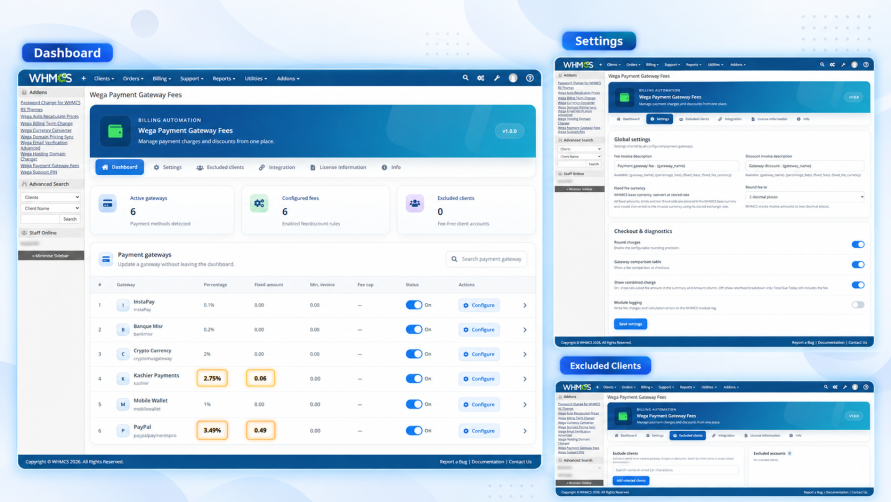Click Minimise Sidebar in Dashboard window
Image resolution: width=891 pixels, height=502 pixels.
coord(51,256)
